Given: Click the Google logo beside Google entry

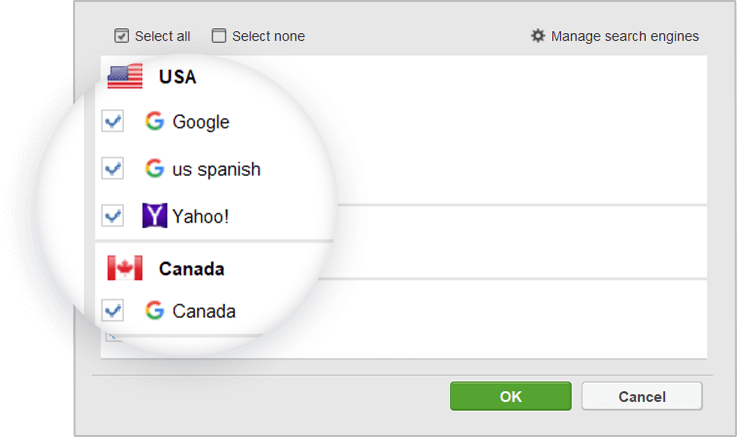Looking at the screenshot, I should (155, 121).
